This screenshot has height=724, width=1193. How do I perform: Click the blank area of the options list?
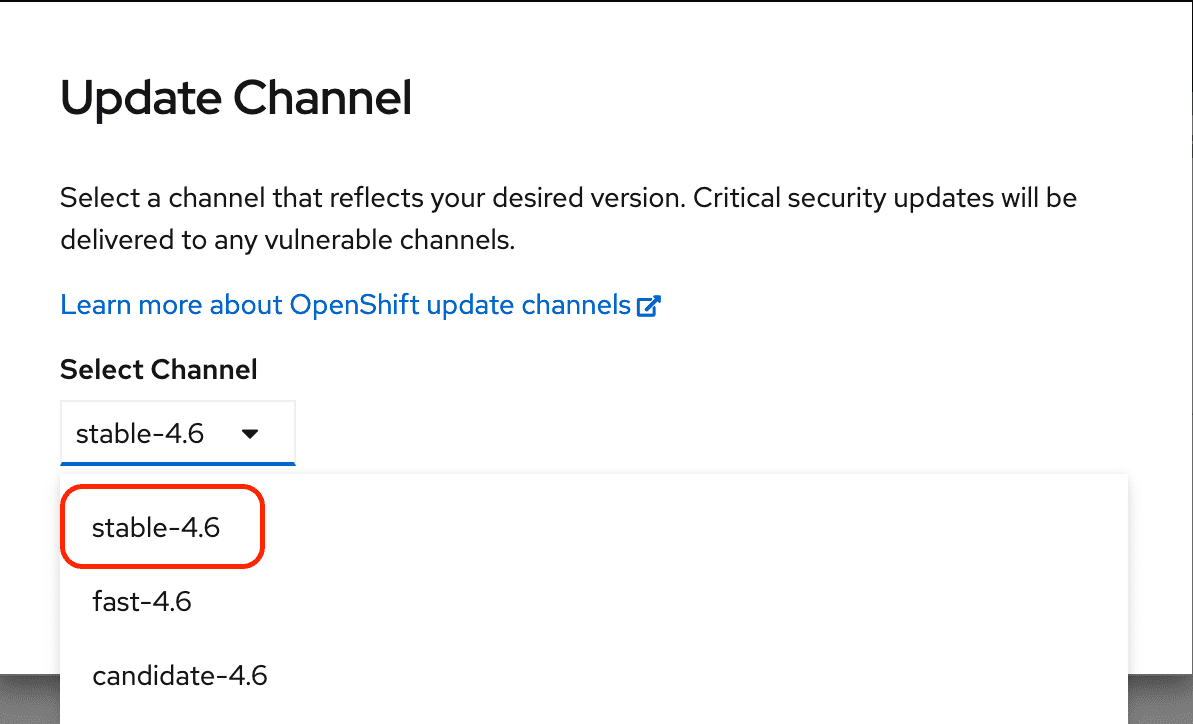[685, 601]
